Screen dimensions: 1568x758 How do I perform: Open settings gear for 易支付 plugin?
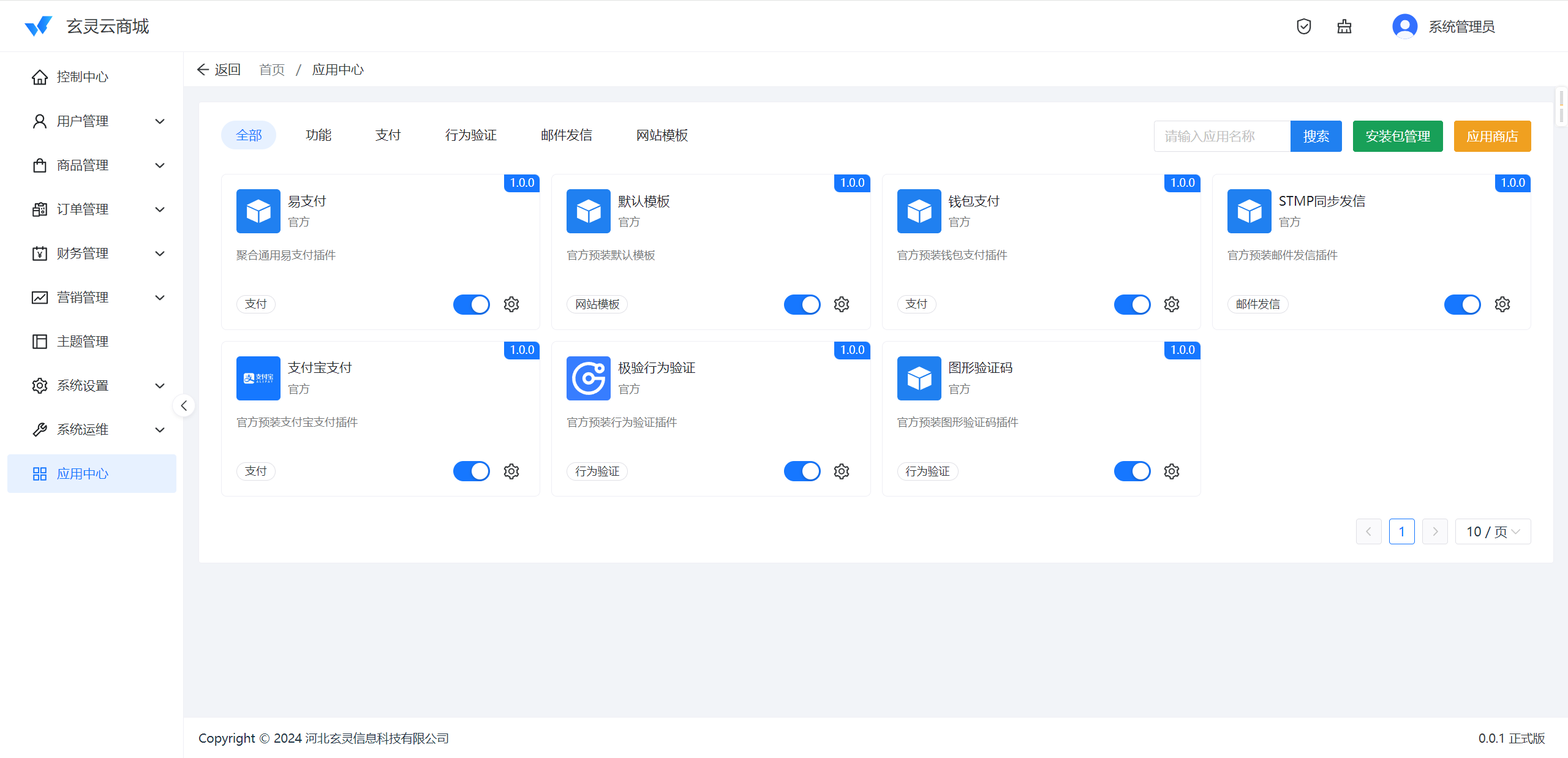click(x=511, y=304)
